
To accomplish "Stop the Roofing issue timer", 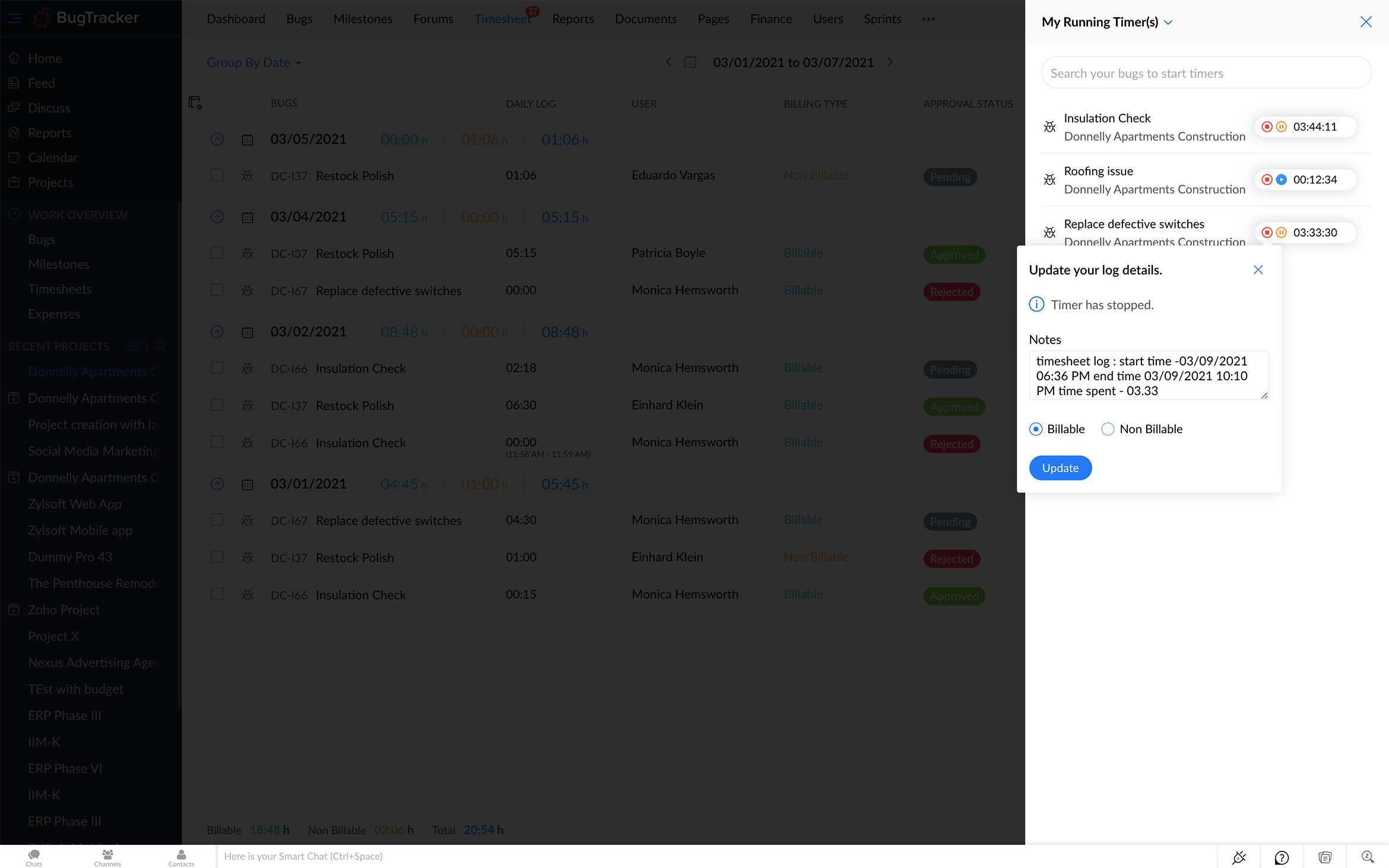I will 1267,179.
